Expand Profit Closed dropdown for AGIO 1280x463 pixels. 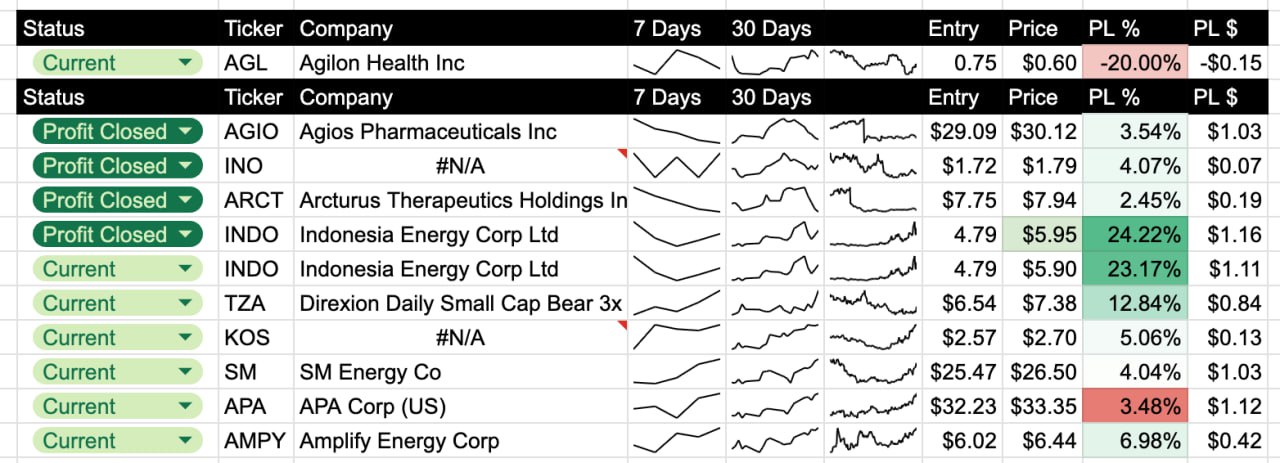click(x=184, y=132)
